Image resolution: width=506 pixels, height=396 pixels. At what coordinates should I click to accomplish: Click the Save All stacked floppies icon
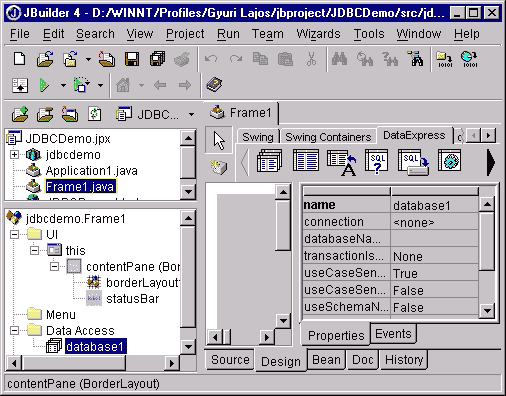[157, 59]
